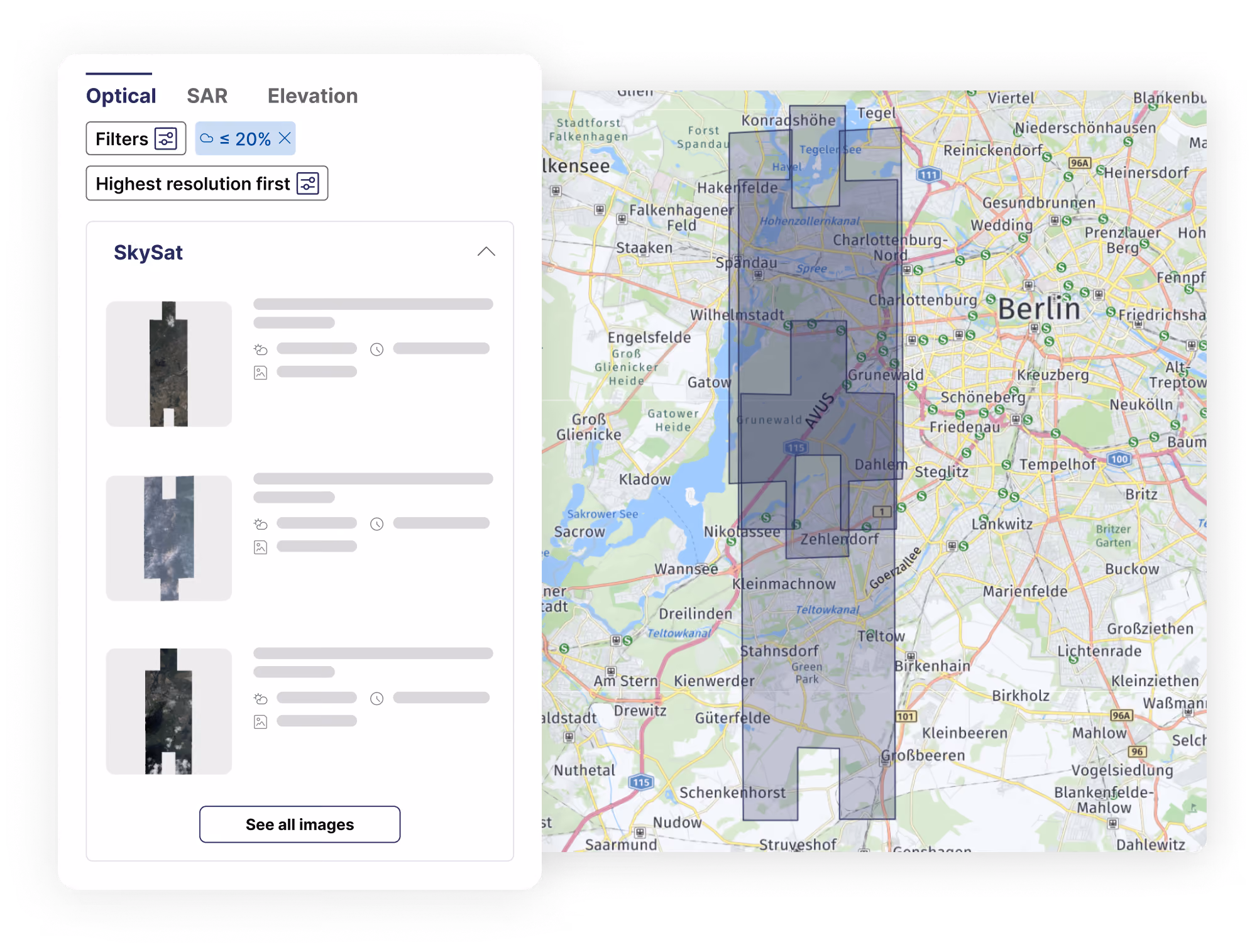
Task: Switch to the SAR tab
Action: click(207, 96)
